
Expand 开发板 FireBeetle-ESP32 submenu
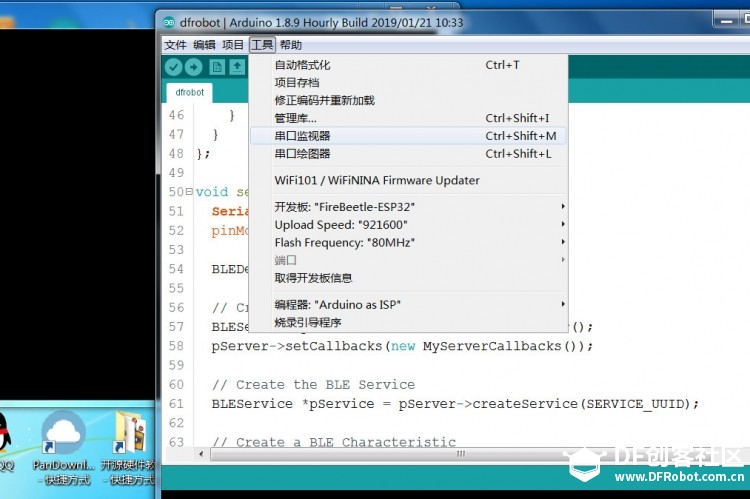coord(408,207)
